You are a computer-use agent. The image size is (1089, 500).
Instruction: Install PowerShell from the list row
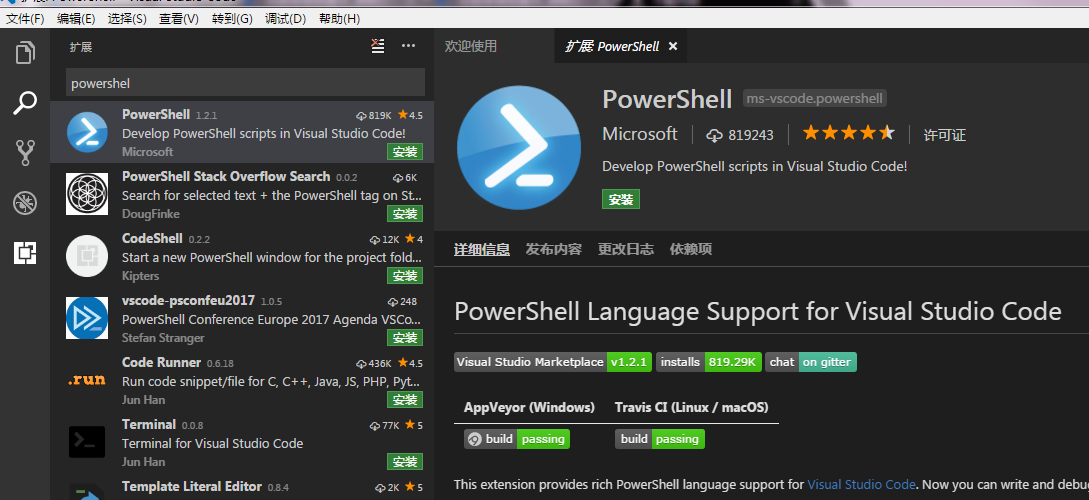405,152
